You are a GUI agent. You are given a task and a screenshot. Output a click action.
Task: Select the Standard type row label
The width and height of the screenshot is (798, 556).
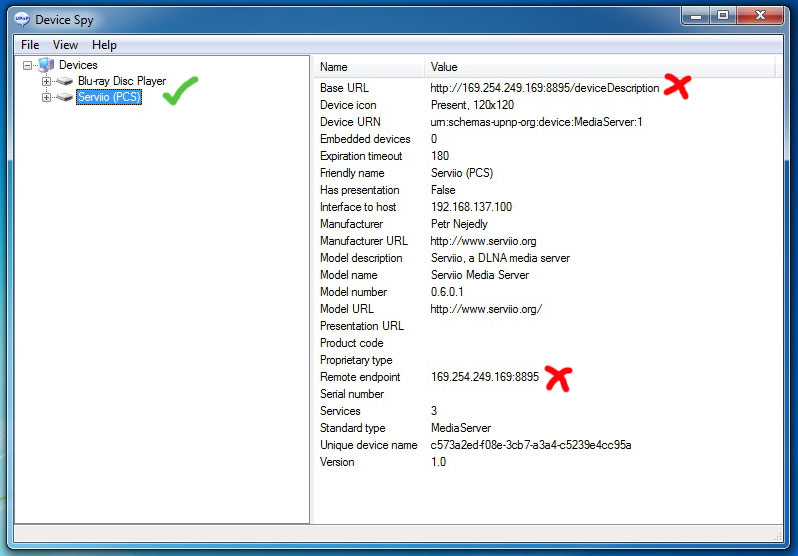pos(352,428)
